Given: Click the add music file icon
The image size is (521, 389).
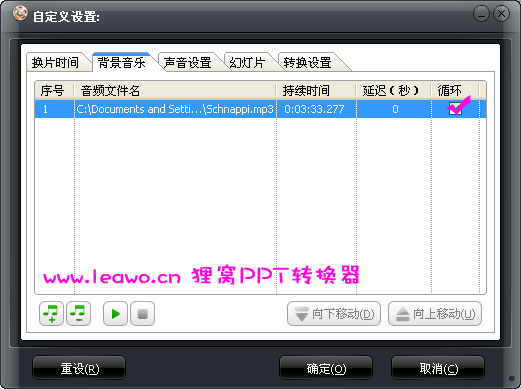Looking at the screenshot, I should (x=51, y=314).
